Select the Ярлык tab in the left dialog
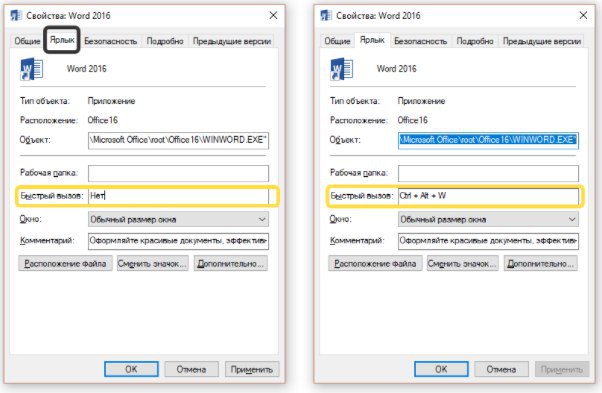This screenshot has width=602, height=393. [62, 40]
